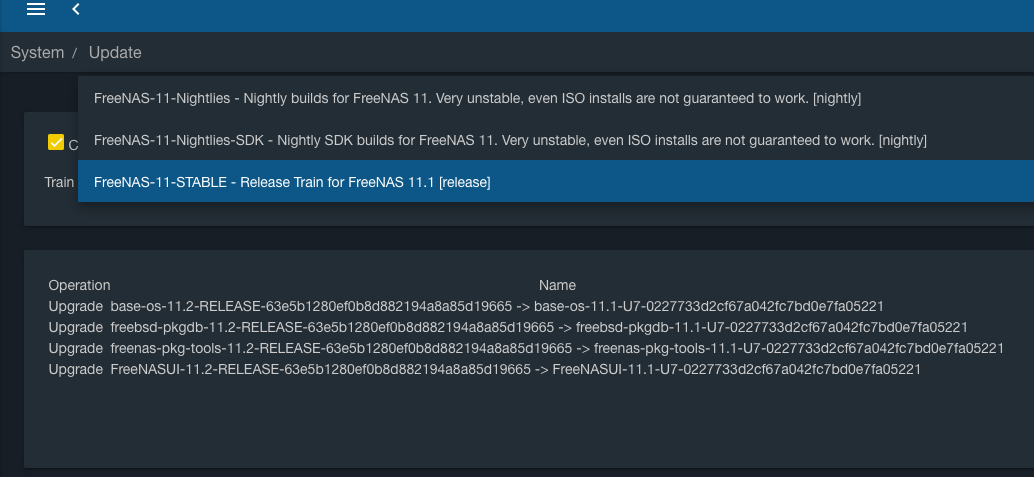1034x477 pixels.
Task: Click the base-os-11.1-U7 target version text
Action: coord(708,306)
